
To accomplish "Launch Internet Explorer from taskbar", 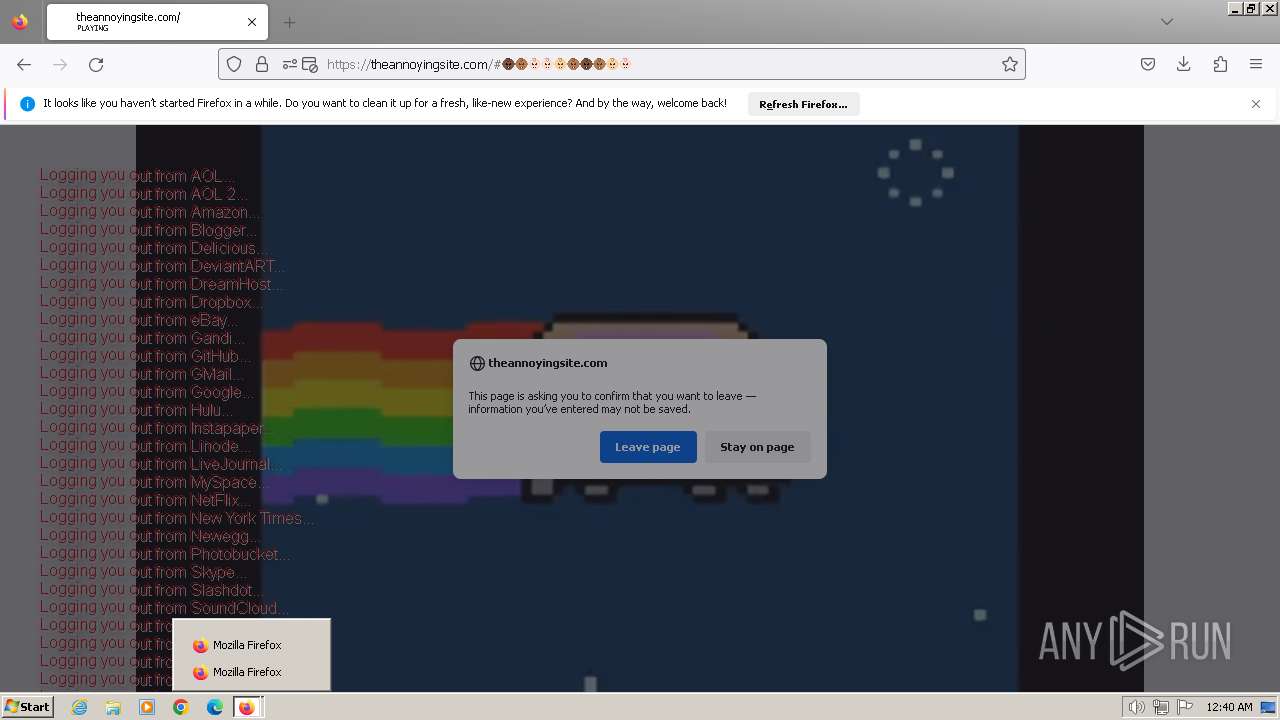I will 80,707.
